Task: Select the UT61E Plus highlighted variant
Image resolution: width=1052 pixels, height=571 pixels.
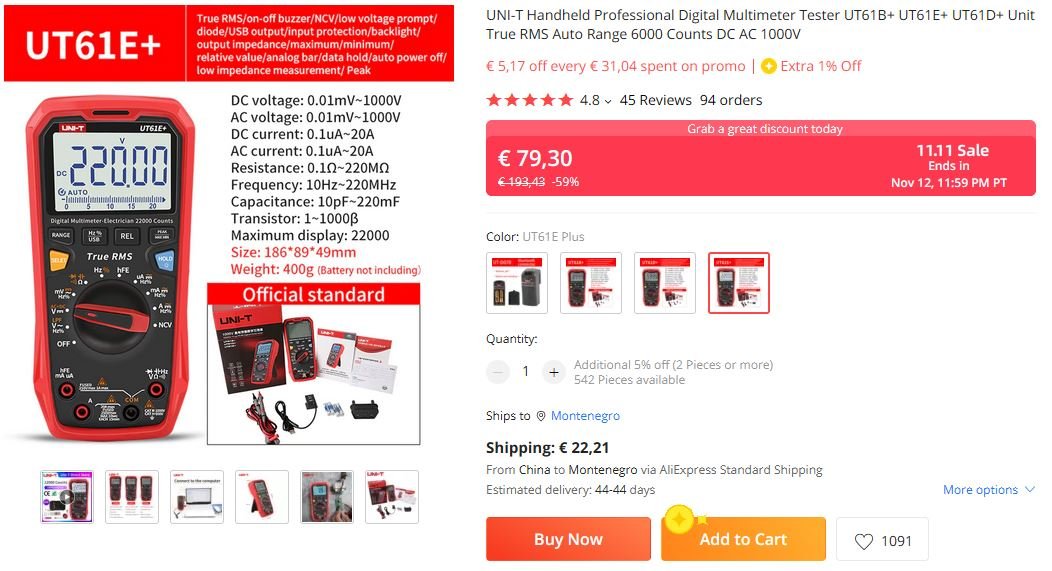Action: point(739,282)
